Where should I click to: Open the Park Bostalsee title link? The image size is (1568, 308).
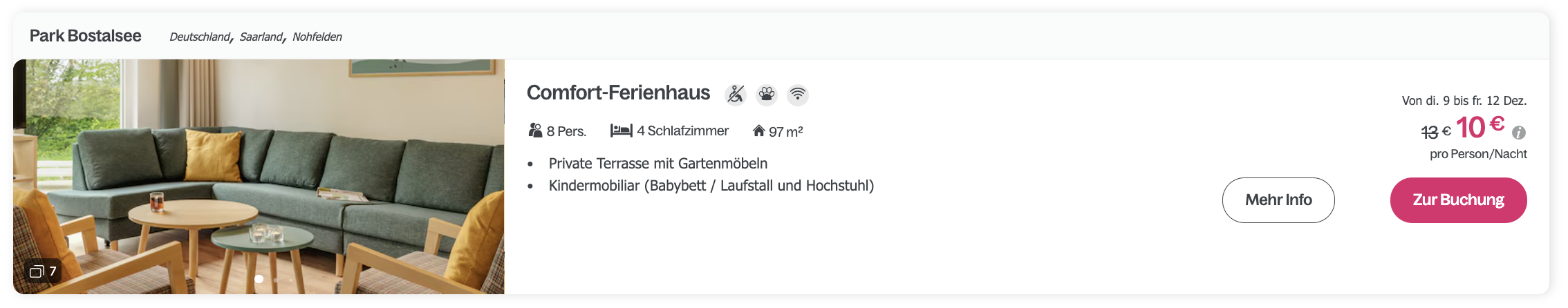[85, 36]
